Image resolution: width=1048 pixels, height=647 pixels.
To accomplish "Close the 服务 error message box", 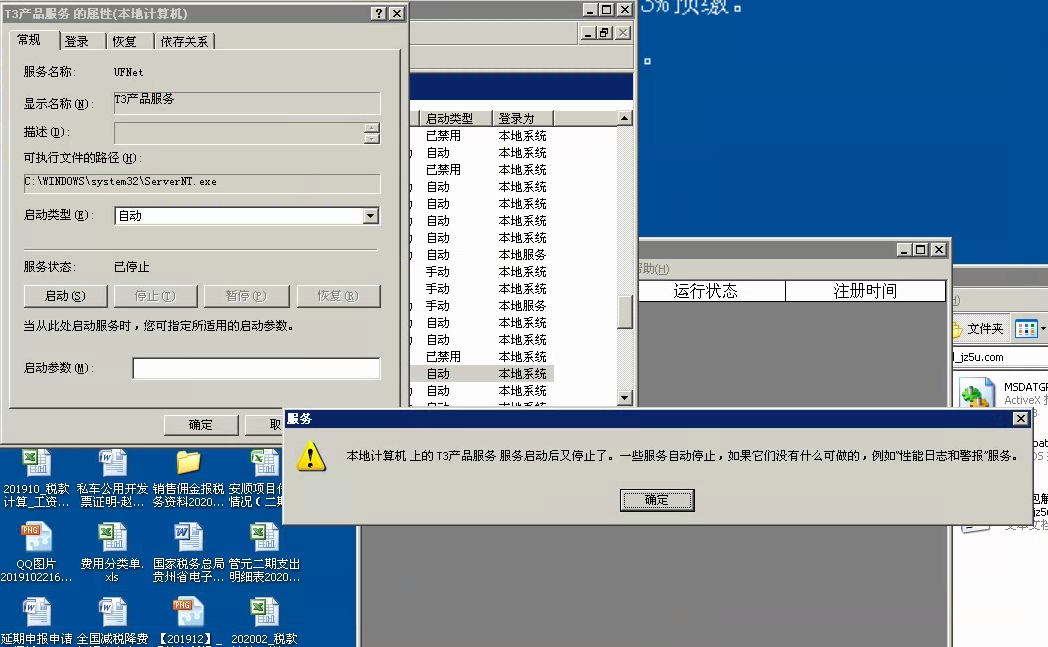I will point(1021,418).
